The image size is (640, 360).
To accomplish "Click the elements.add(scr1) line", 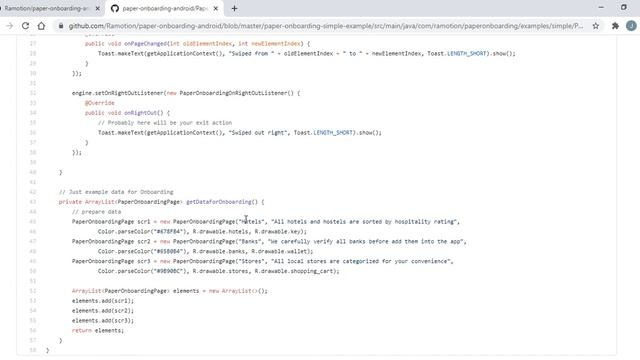I will click(103, 301).
